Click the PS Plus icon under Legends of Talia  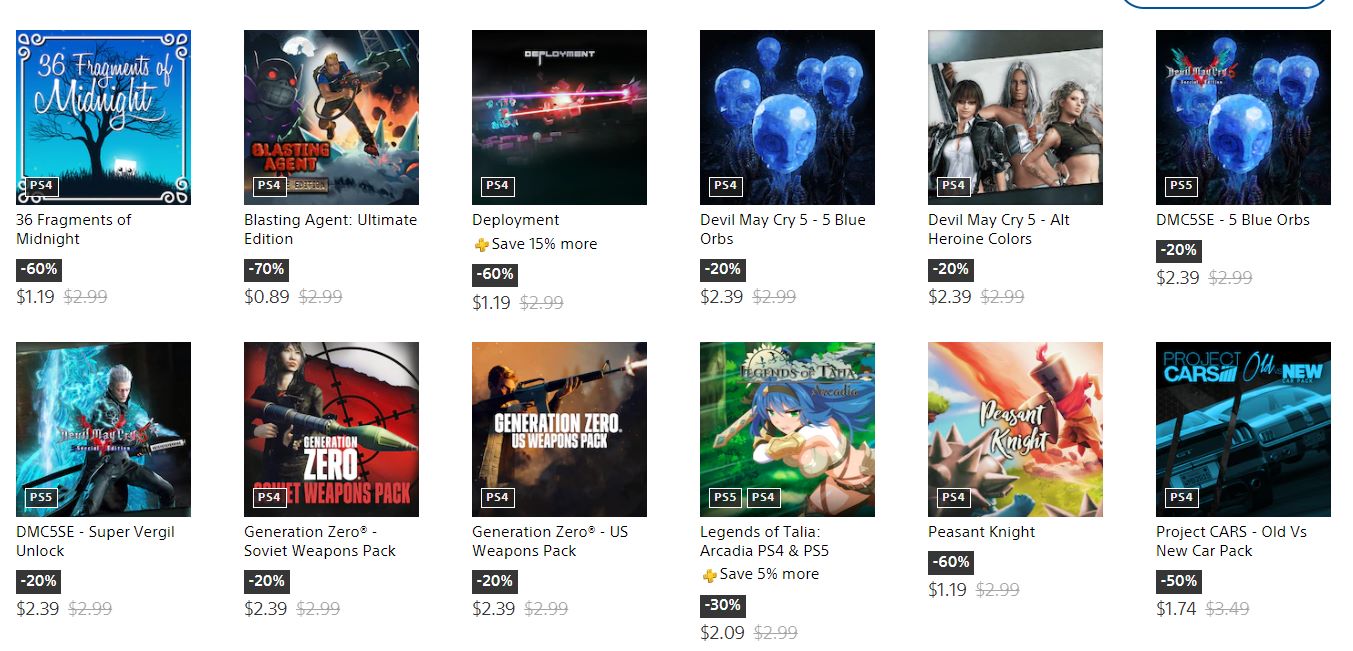click(x=710, y=575)
